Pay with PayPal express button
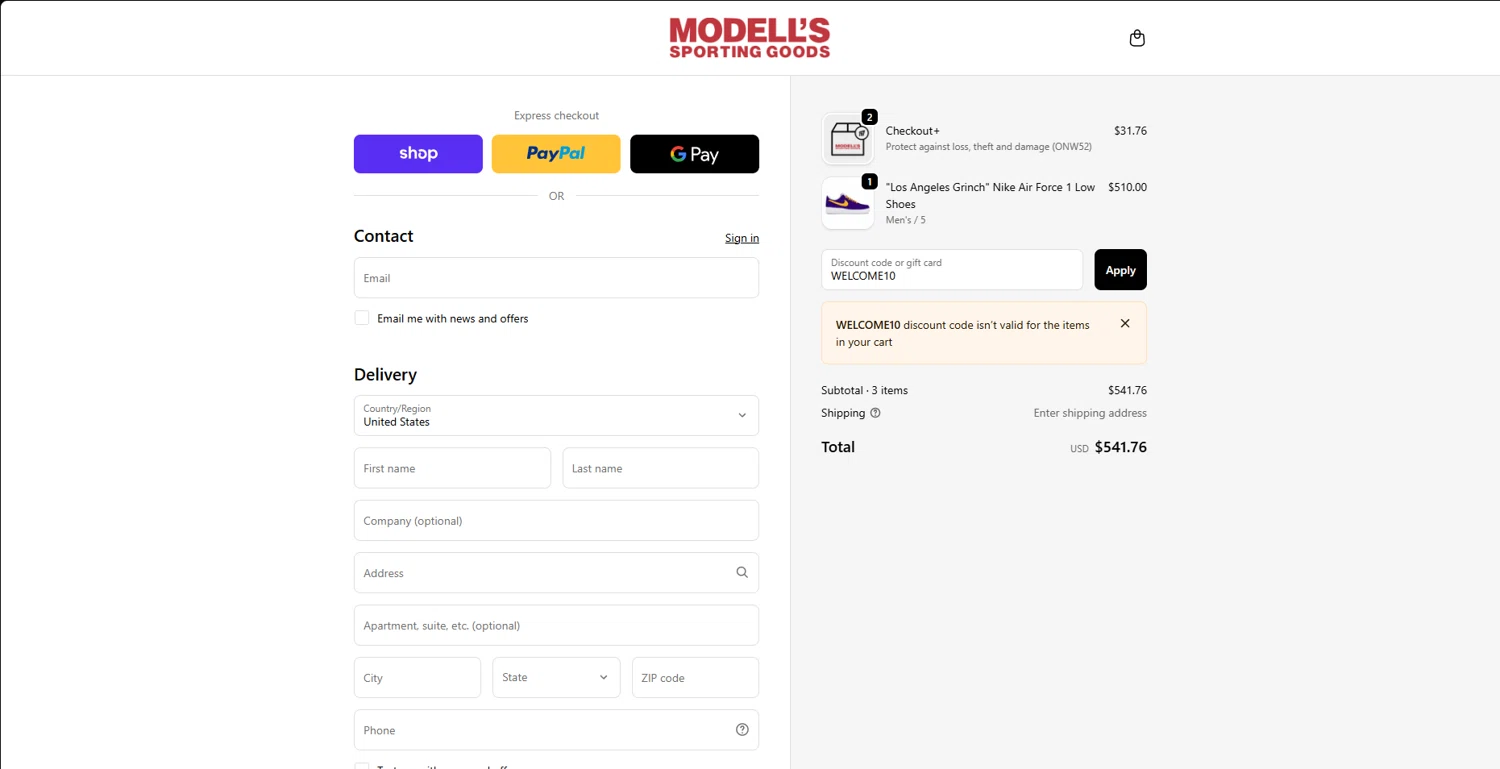The image size is (1500, 769). (556, 154)
